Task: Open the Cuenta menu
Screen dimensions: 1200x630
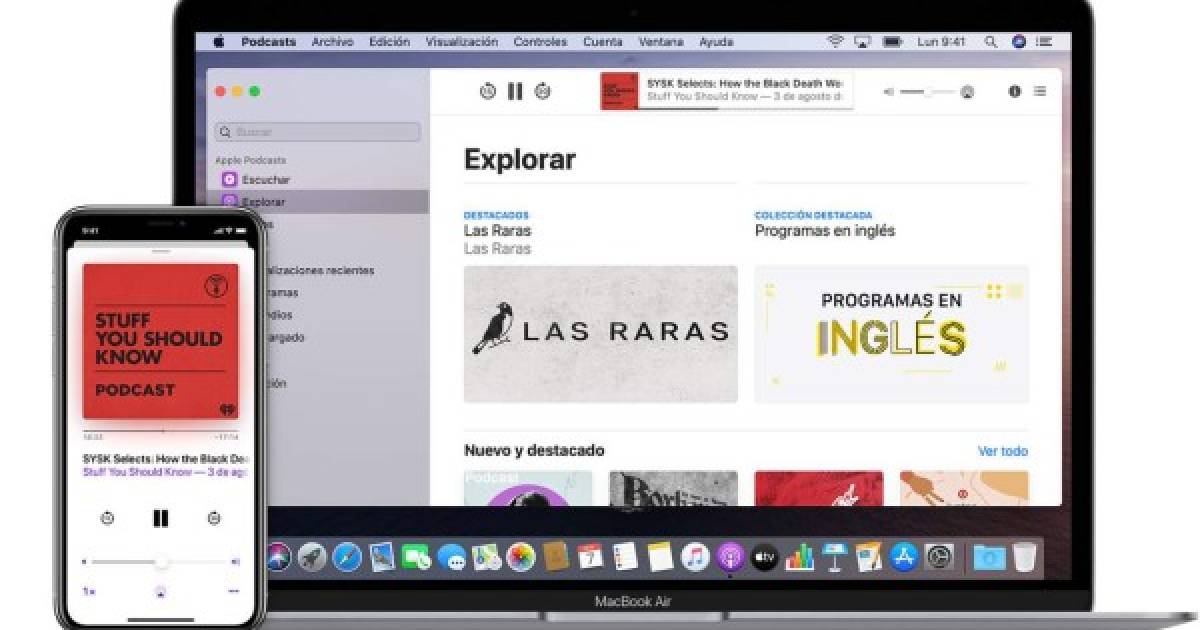Action: click(602, 42)
